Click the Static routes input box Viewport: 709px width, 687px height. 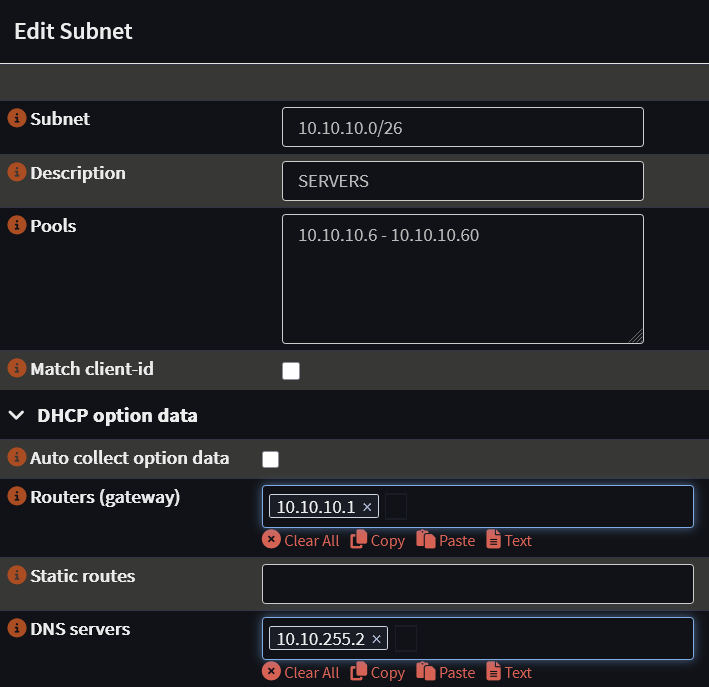click(477, 584)
